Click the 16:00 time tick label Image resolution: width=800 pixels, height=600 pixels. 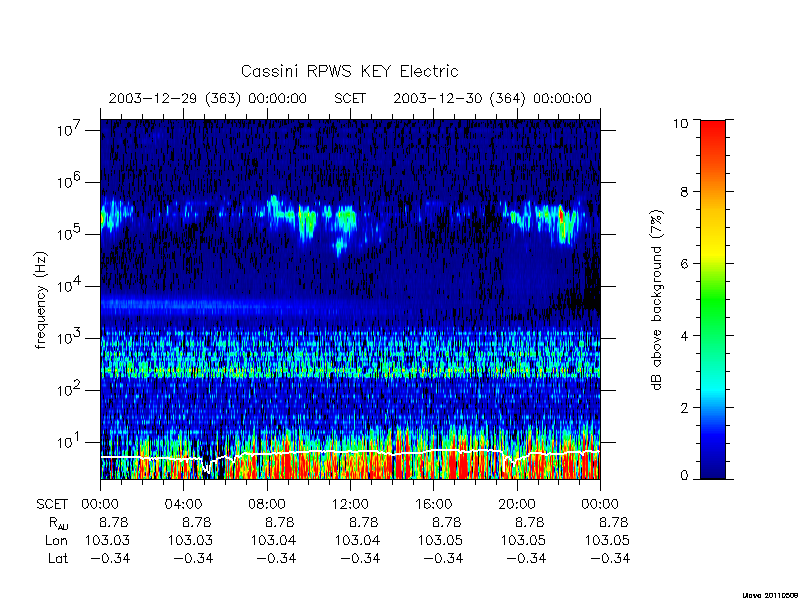coord(433,504)
